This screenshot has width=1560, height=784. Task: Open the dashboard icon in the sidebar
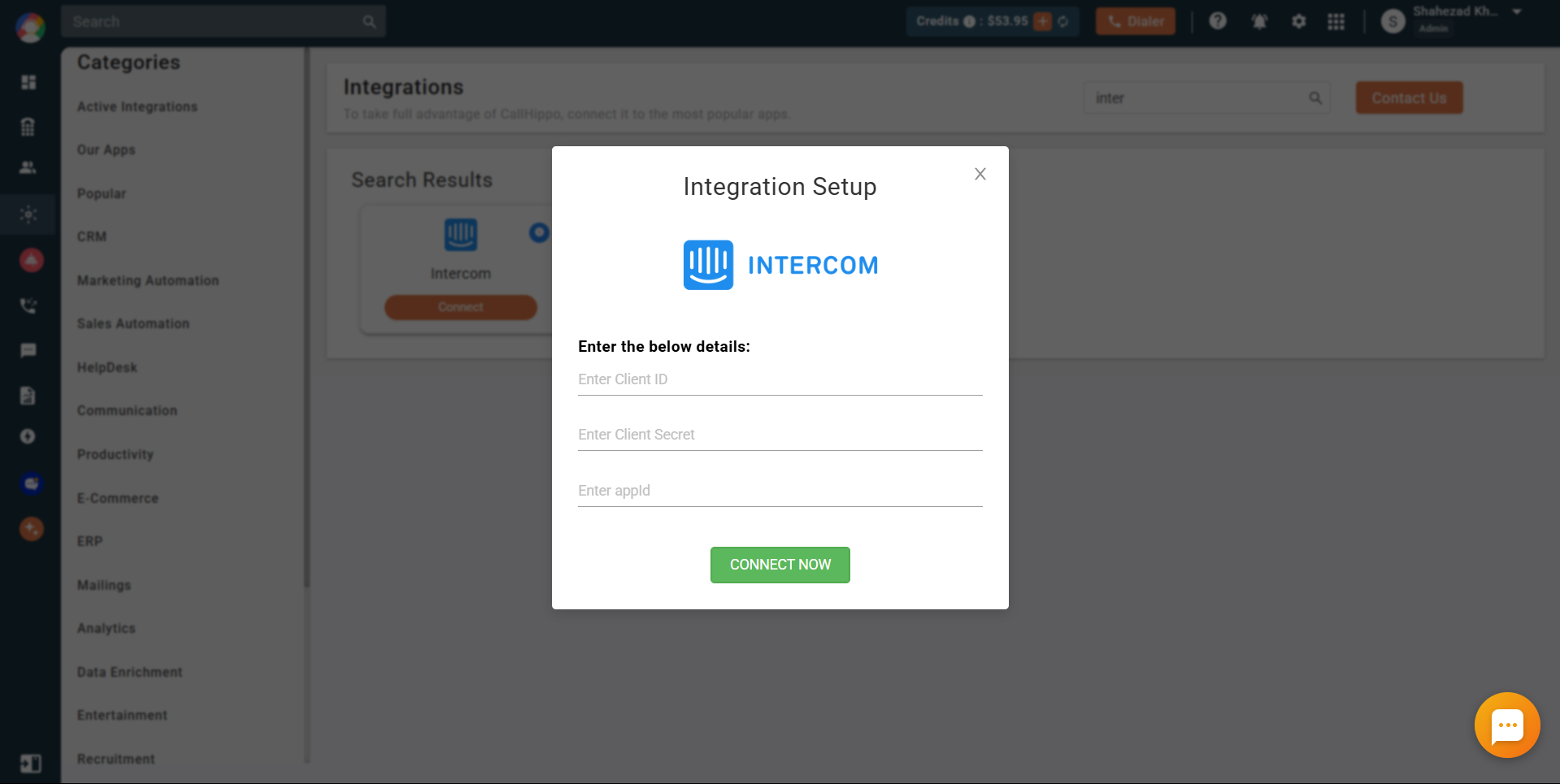[28, 82]
